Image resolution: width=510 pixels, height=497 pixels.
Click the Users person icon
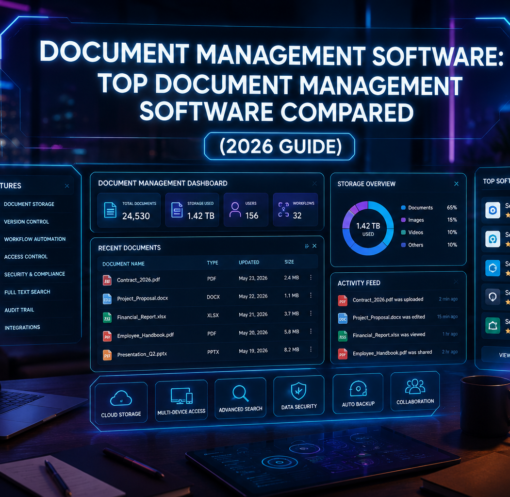pos(235,210)
